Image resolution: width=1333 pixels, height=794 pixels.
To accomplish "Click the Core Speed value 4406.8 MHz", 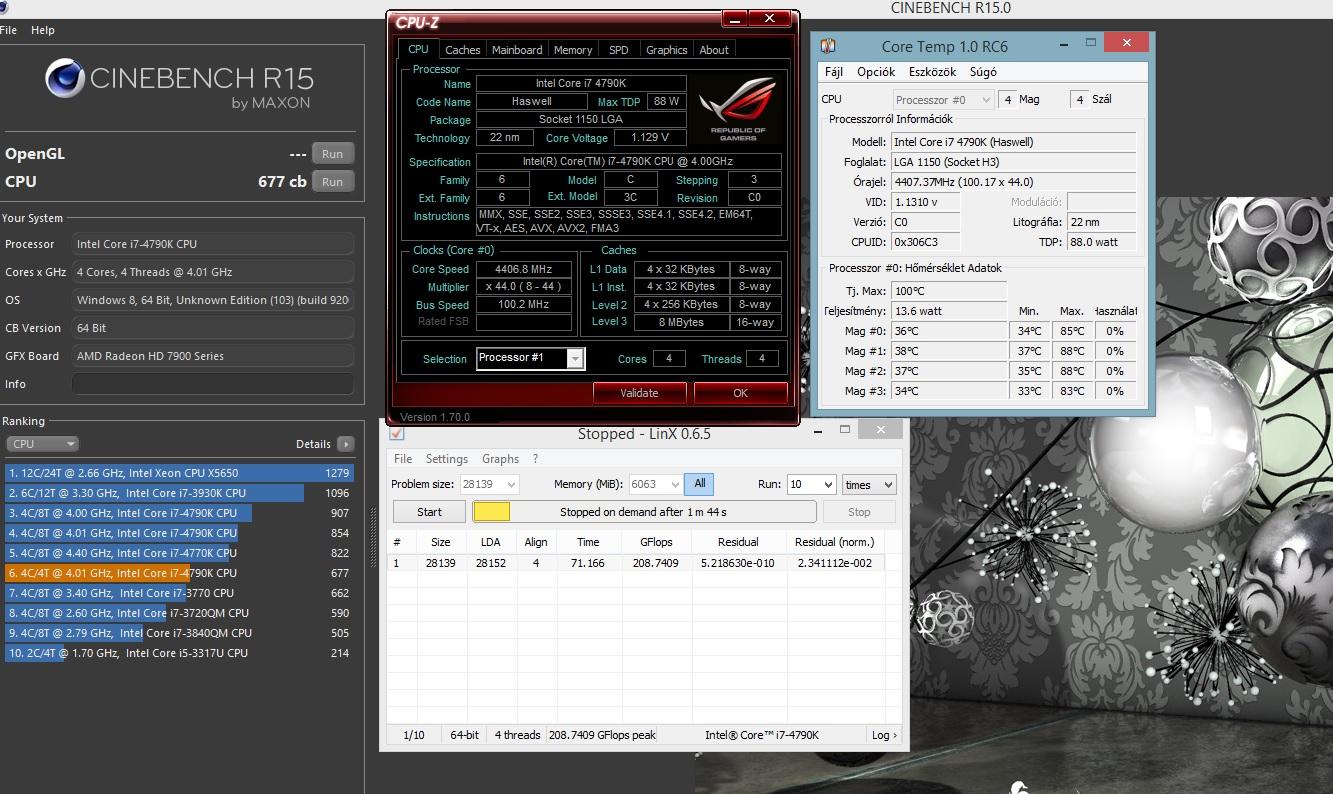I will 524,269.
